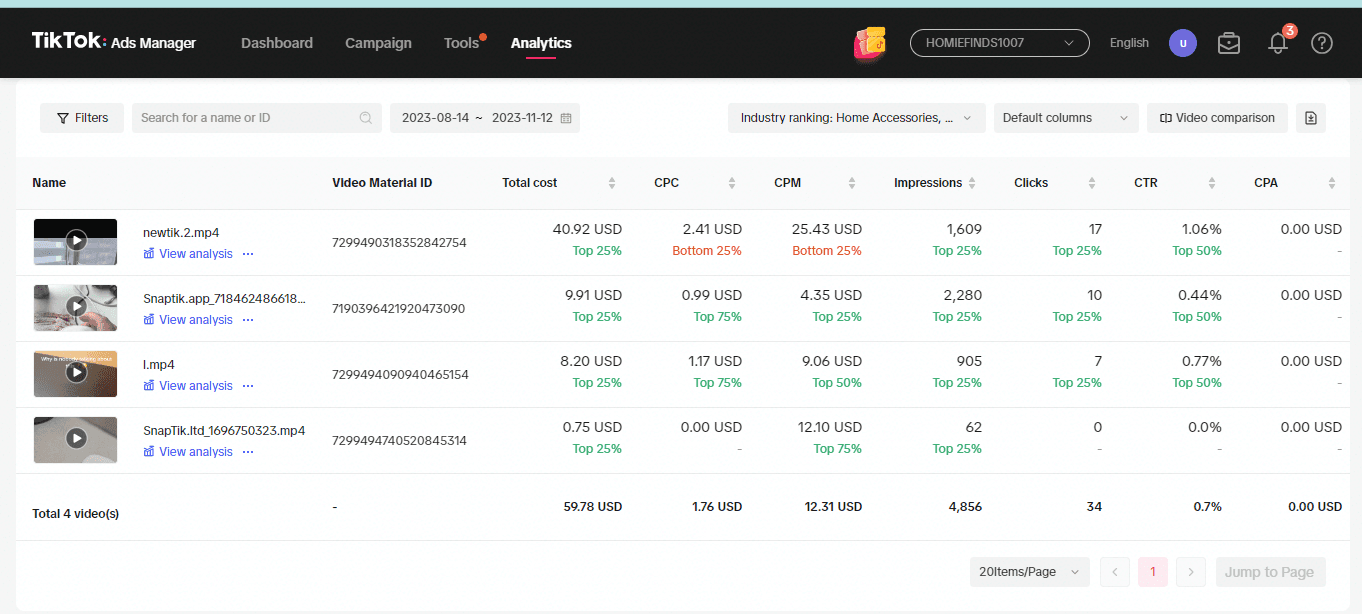This screenshot has height=614, width=1362.
Task: Open the Dashboard tab
Action: tap(277, 43)
